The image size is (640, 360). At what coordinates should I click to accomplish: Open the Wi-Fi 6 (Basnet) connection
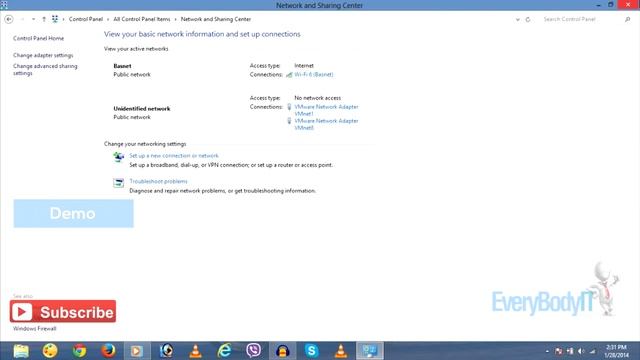coord(313,74)
